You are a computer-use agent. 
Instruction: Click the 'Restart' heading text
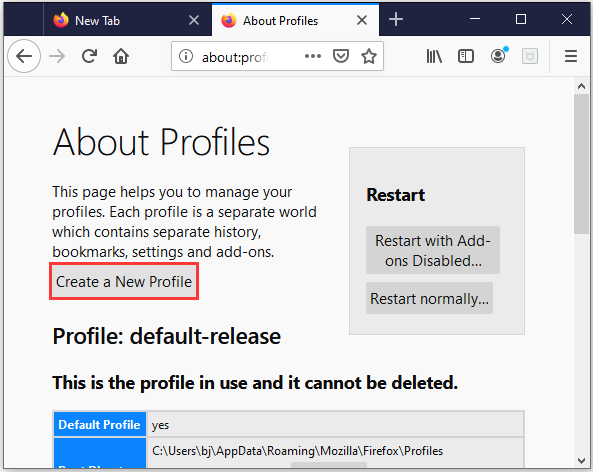click(x=396, y=195)
